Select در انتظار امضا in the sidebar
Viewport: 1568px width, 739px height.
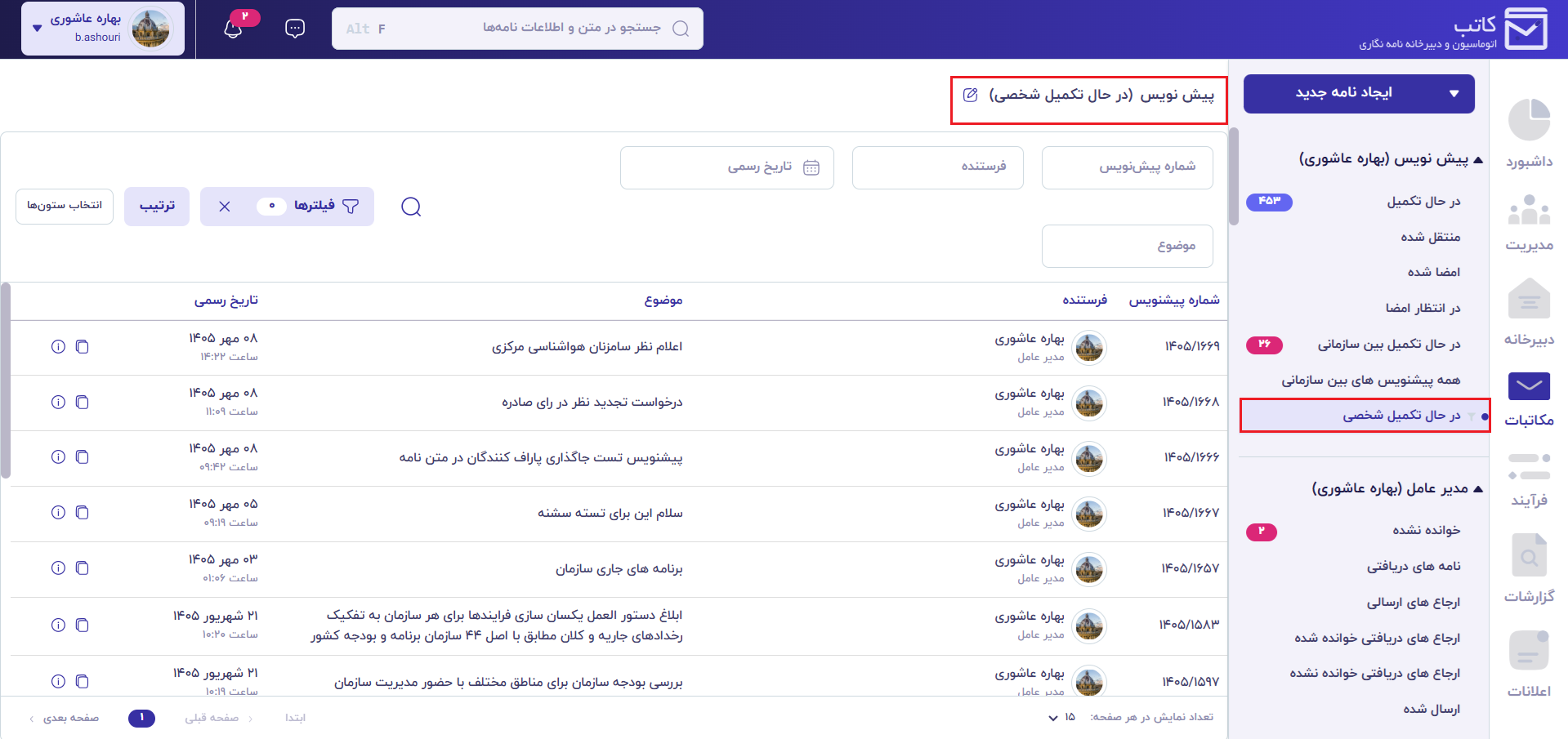click(x=1423, y=309)
